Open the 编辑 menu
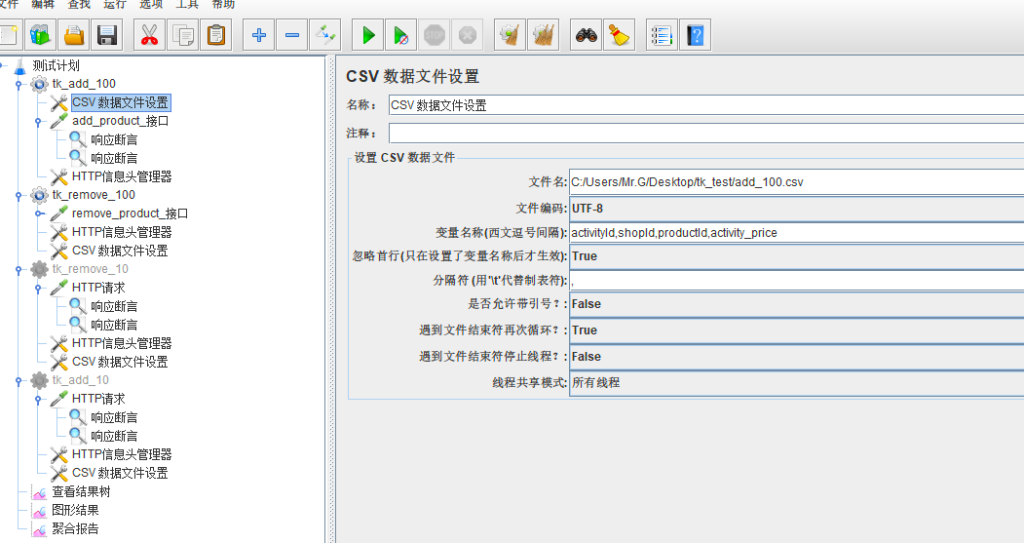 [x=43, y=5]
